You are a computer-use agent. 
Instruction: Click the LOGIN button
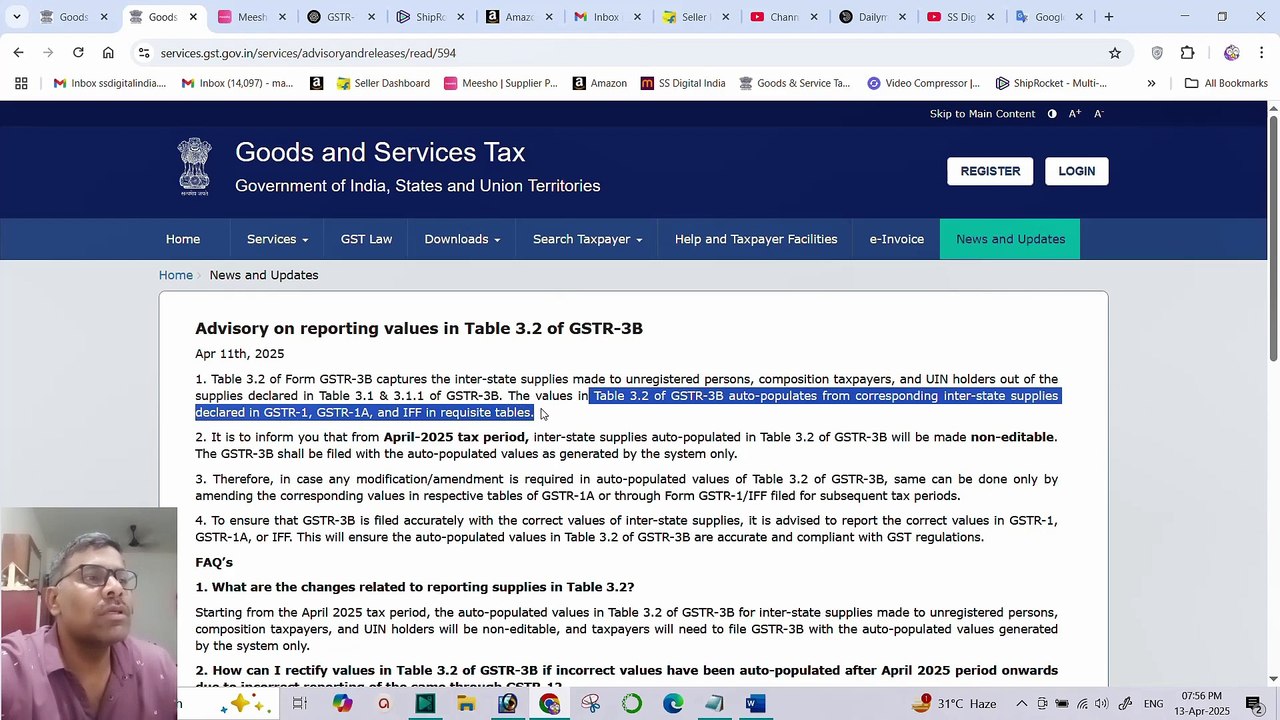[x=1077, y=171]
